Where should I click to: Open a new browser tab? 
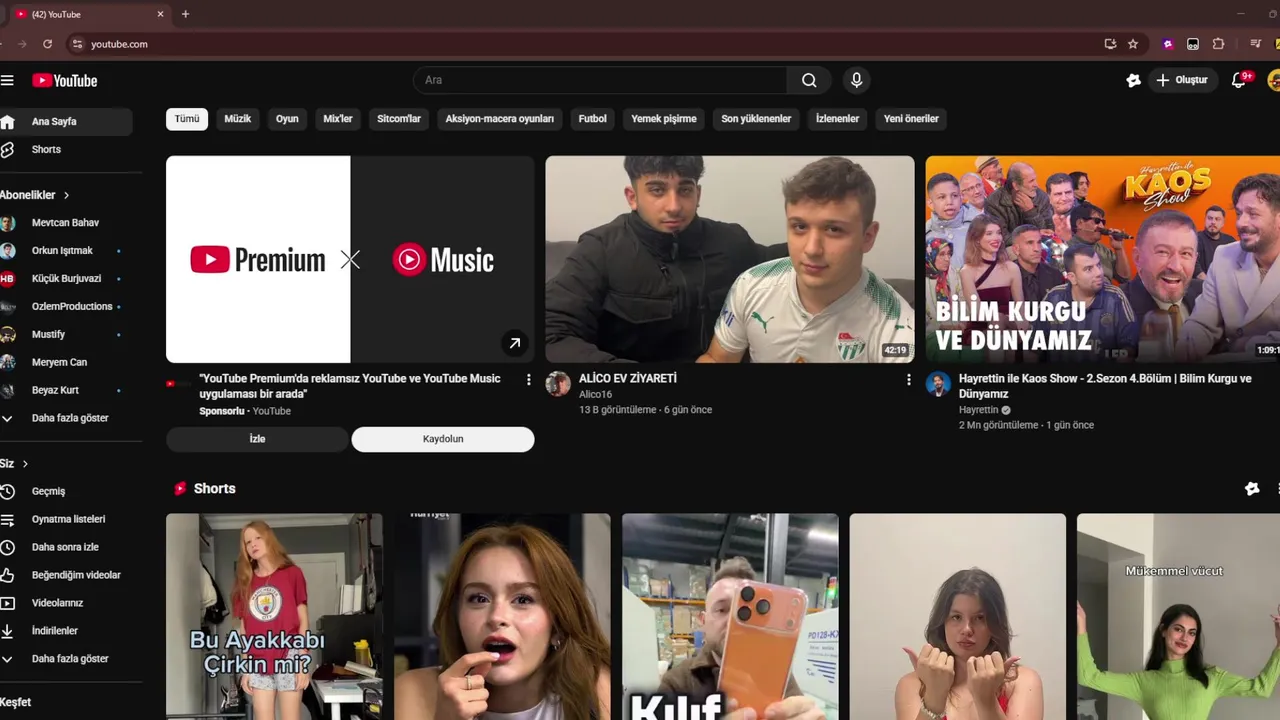[x=185, y=14]
